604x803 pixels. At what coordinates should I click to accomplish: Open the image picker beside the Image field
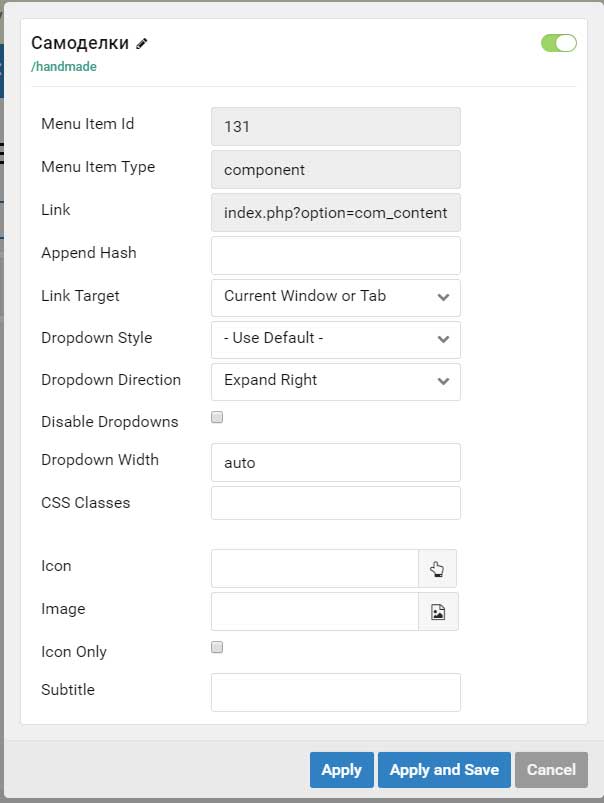tap(438, 611)
